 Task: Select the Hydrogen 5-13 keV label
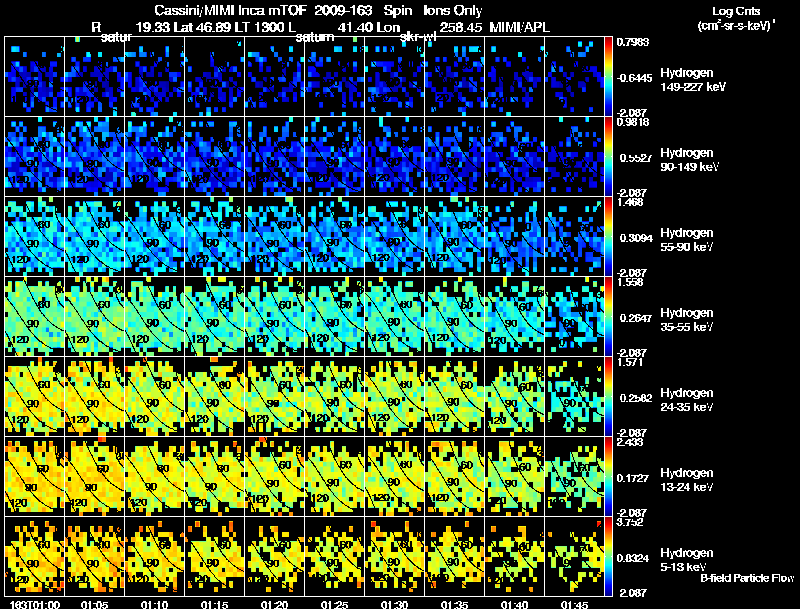(x=687, y=560)
